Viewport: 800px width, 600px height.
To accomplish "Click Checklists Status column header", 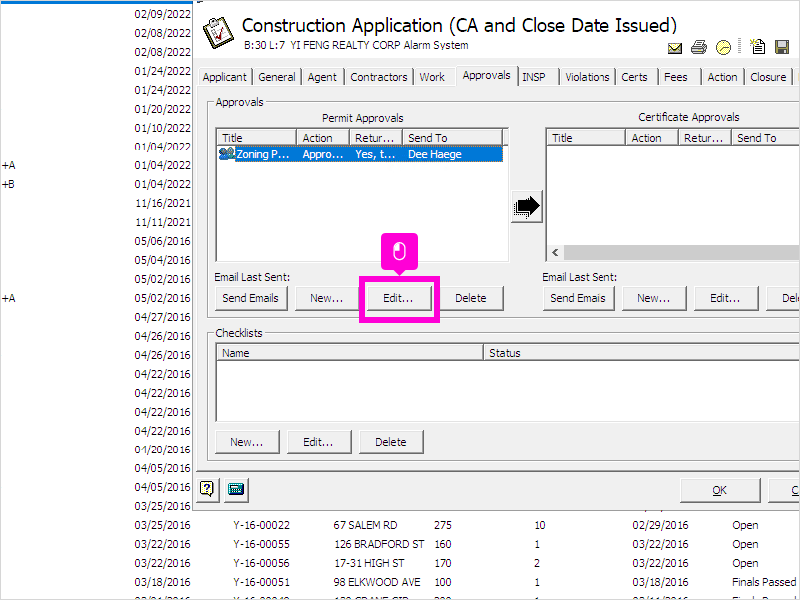I will [x=641, y=353].
